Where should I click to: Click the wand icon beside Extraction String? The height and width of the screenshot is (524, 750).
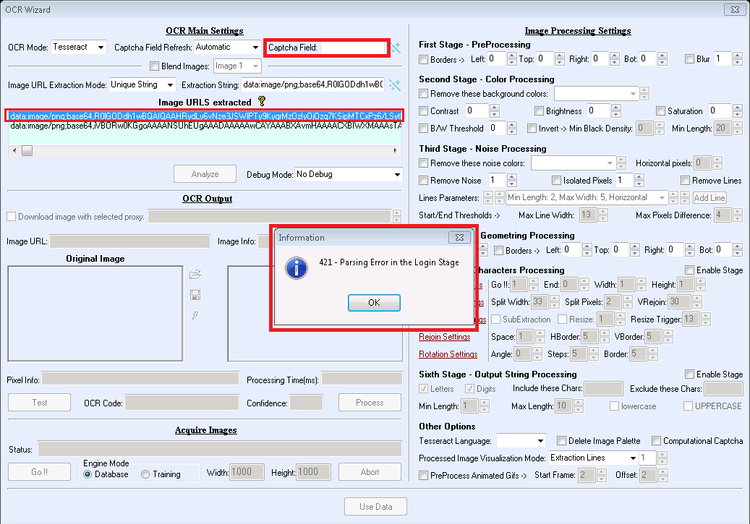pyautogui.click(x=395, y=85)
